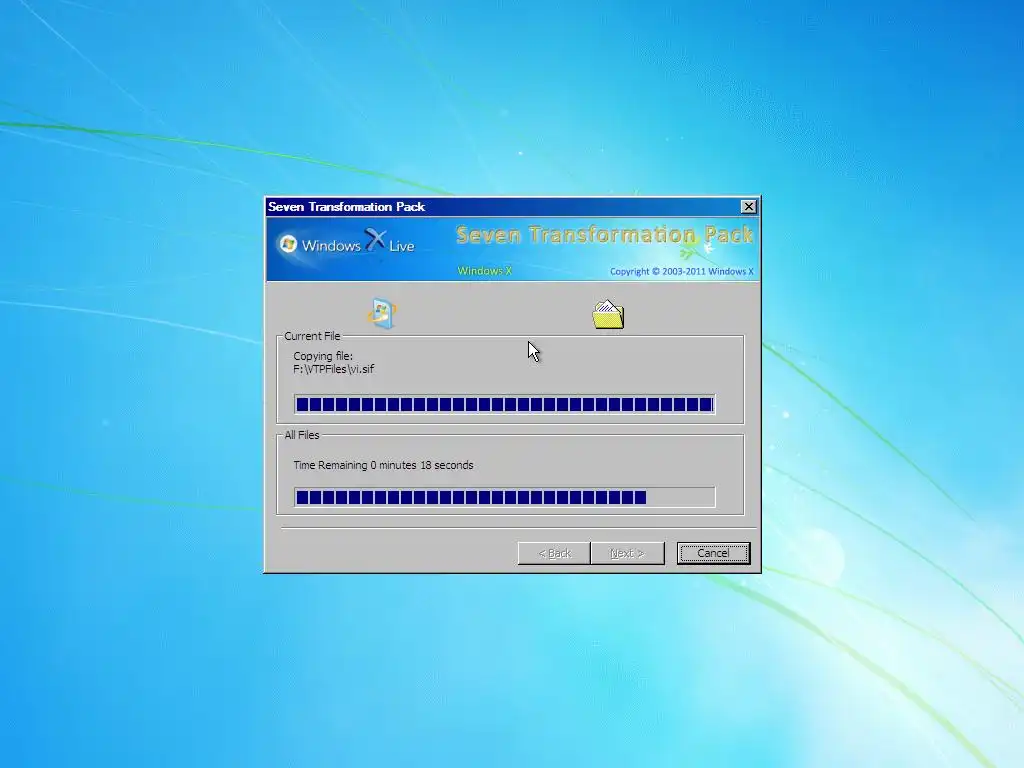Click the Cancel button
Viewport: 1024px width, 768px height.
pyautogui.click(x=713, y=553)
